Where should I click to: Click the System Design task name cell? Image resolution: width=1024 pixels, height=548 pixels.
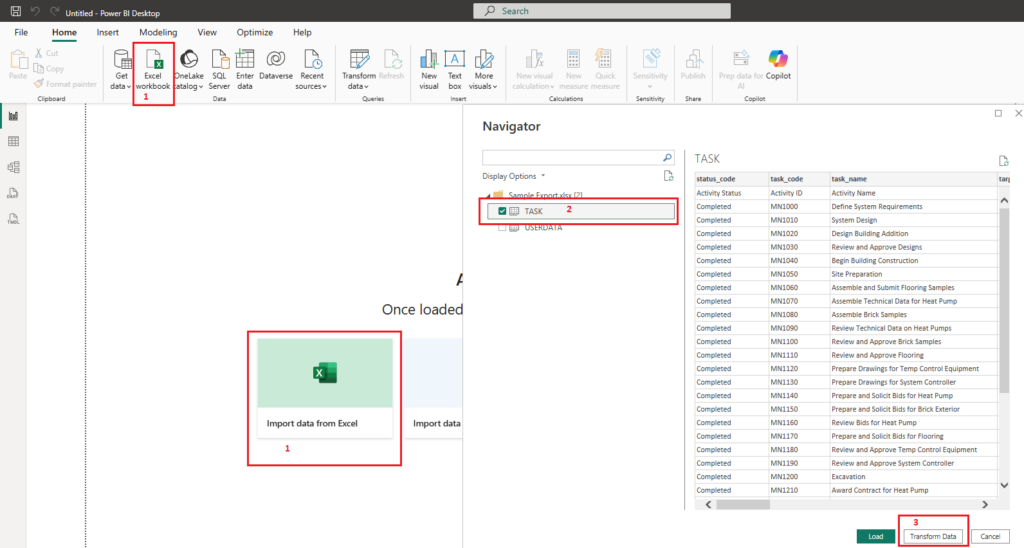click(x=912, y=220)
